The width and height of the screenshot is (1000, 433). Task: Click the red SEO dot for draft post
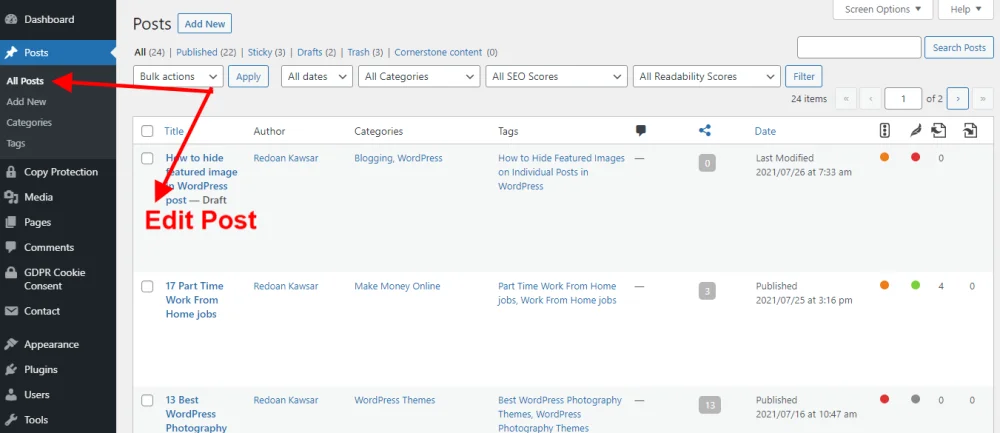pyautogui.click(x=915, y=157)
